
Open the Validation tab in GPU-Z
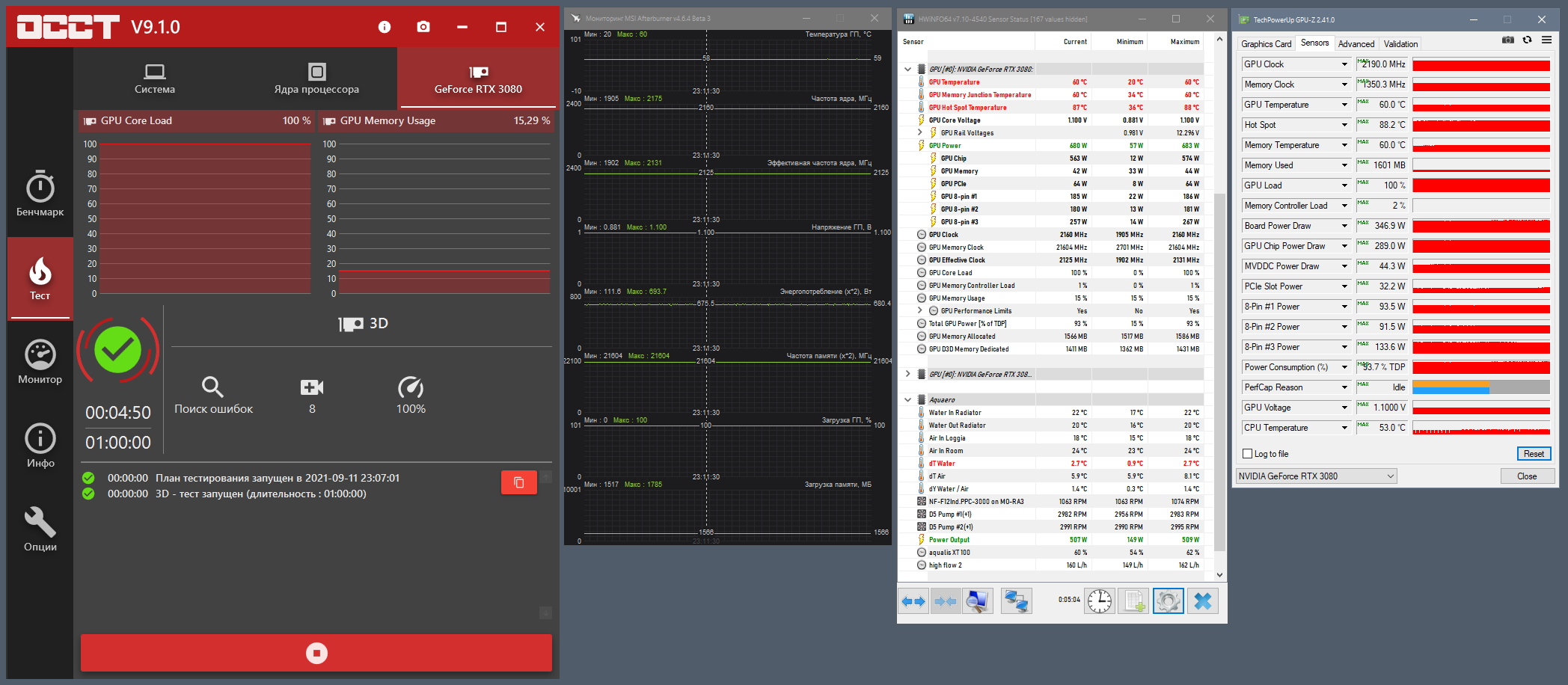[x=1400, y=44]
